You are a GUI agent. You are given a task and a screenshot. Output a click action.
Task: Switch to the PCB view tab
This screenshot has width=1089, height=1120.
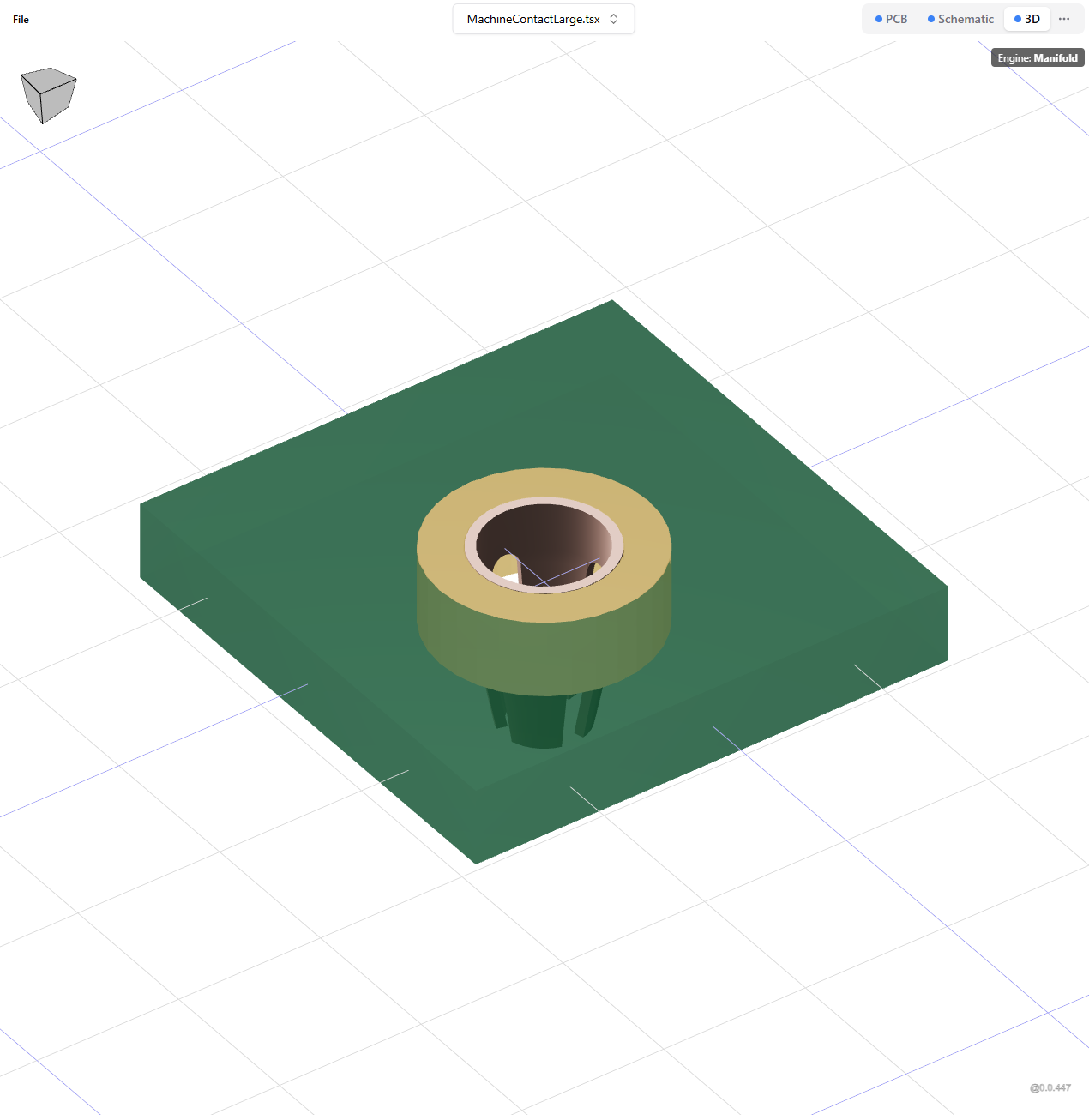click(x=891, y=19)
